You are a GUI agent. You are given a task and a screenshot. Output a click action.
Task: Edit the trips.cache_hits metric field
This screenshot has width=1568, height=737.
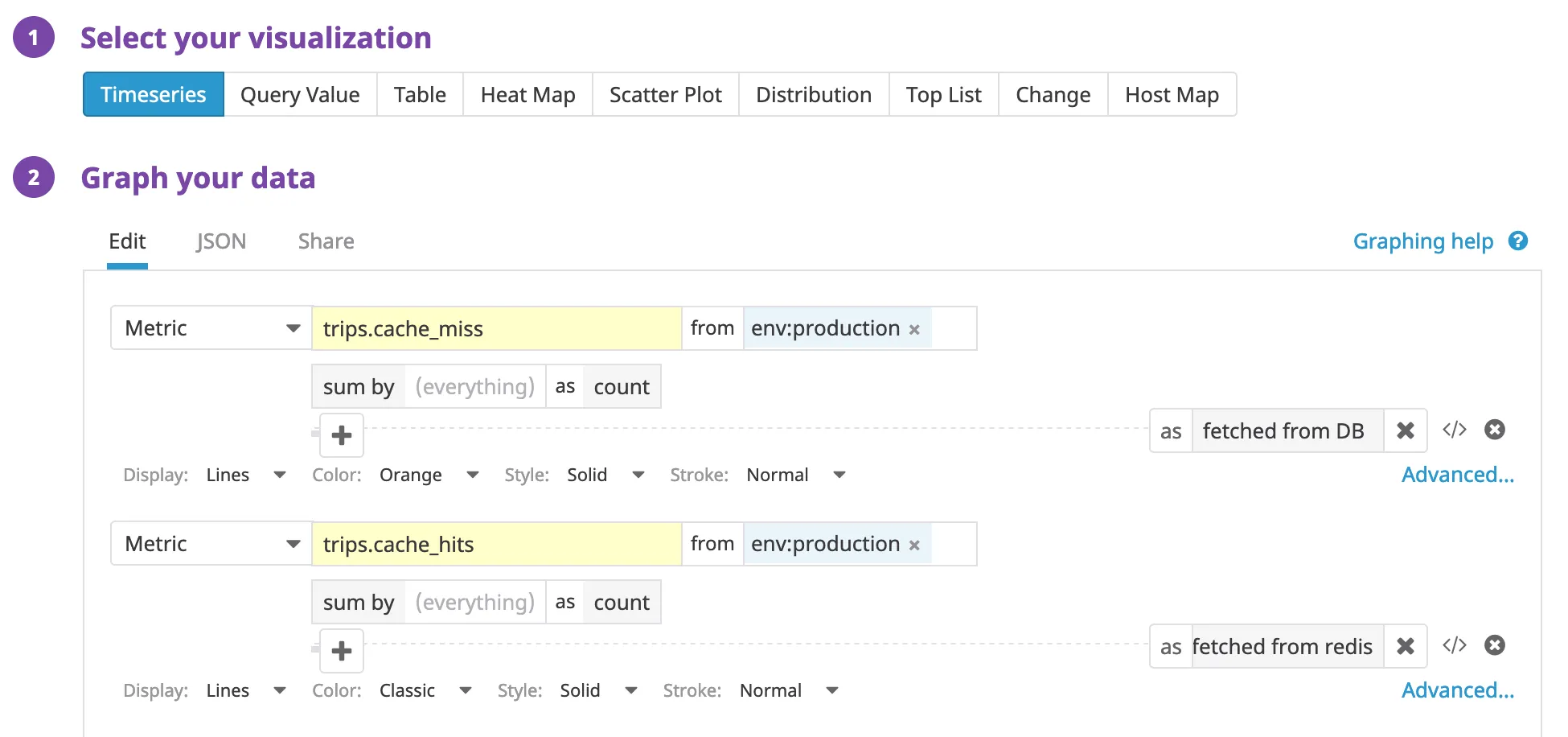[496, 544]
